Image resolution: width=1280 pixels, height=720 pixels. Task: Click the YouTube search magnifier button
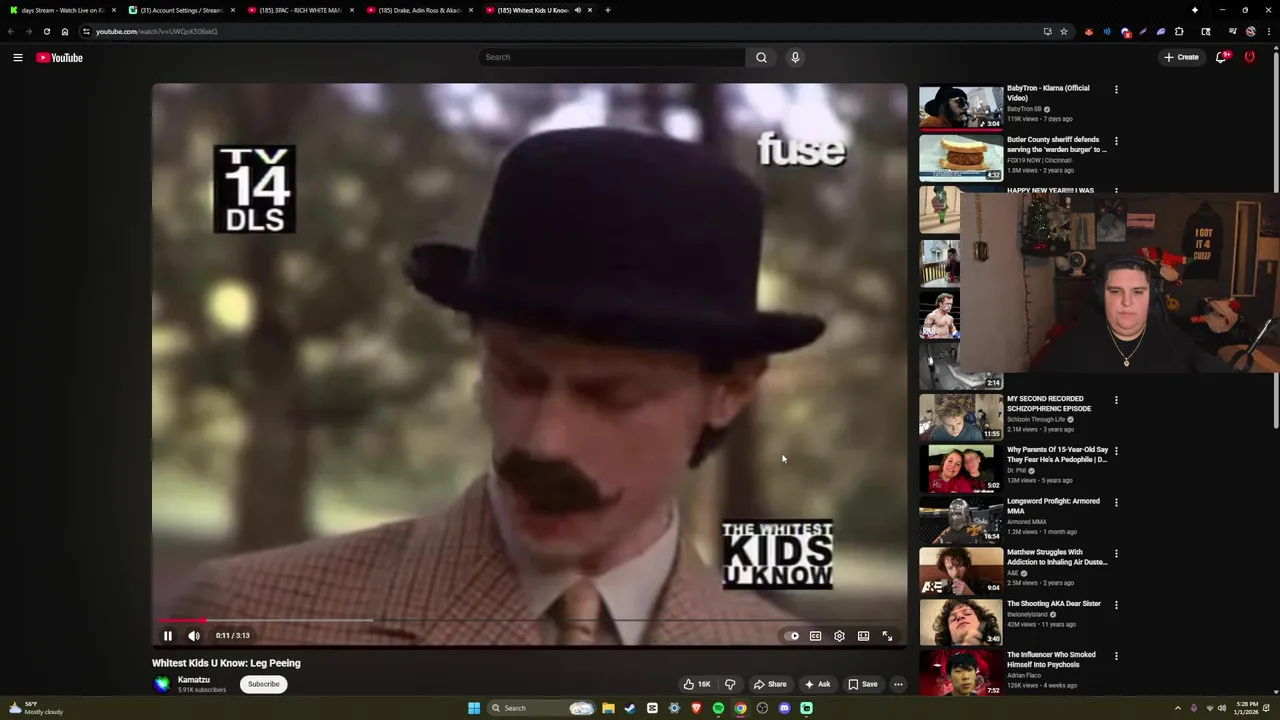[x=761, y=57]
